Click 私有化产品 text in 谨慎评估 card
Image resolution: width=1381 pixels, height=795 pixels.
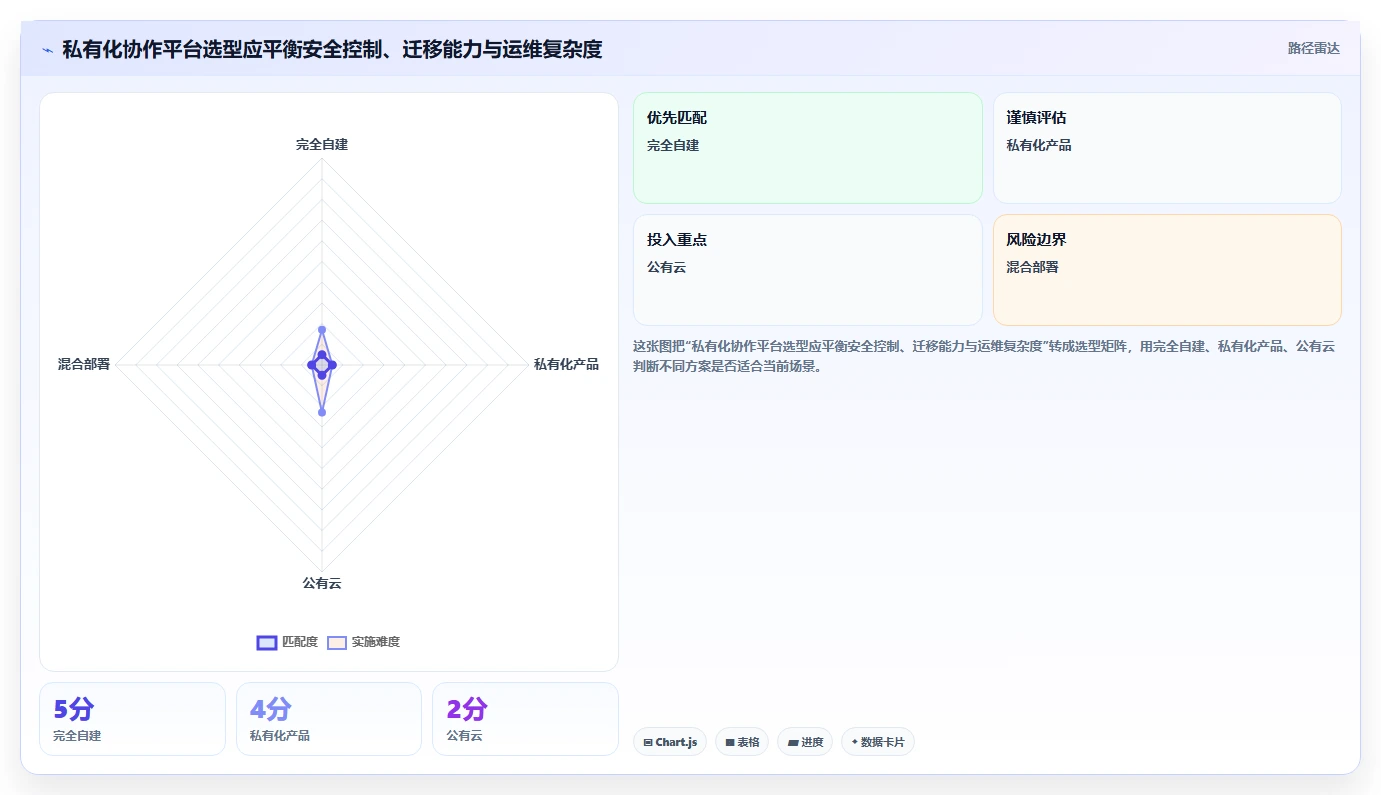pos(1038,145)
